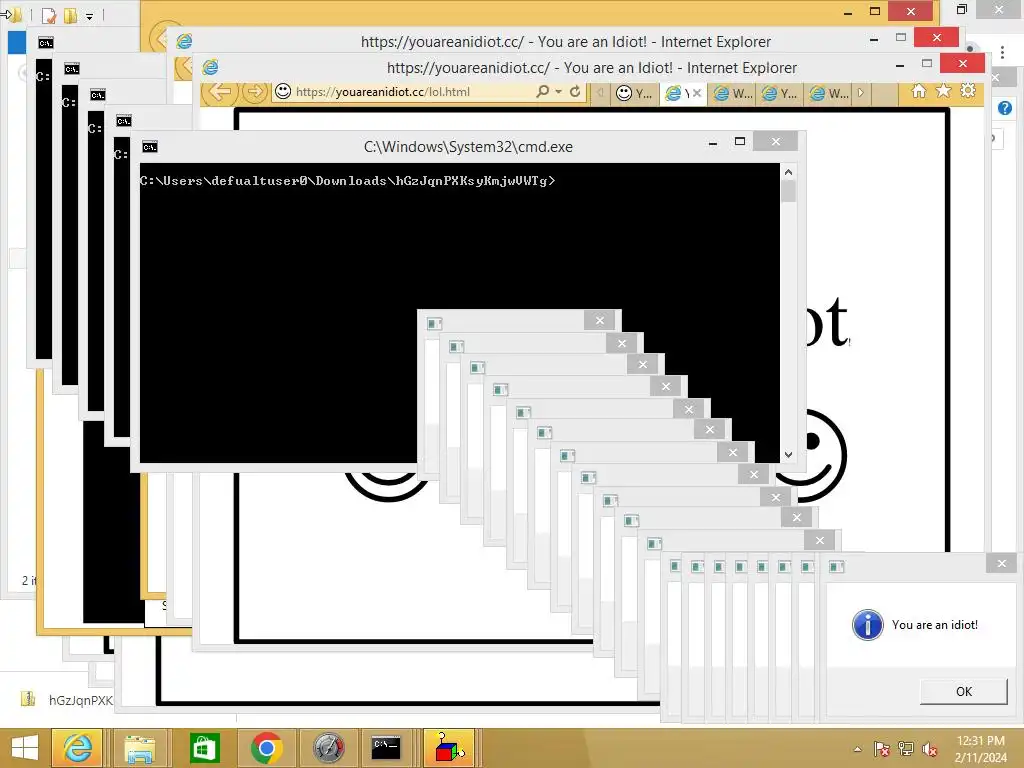Viewport: 1024px width, 768px height.
Task: Show more tabs with the right tab-scroll arrow
Action: [861, 93]
